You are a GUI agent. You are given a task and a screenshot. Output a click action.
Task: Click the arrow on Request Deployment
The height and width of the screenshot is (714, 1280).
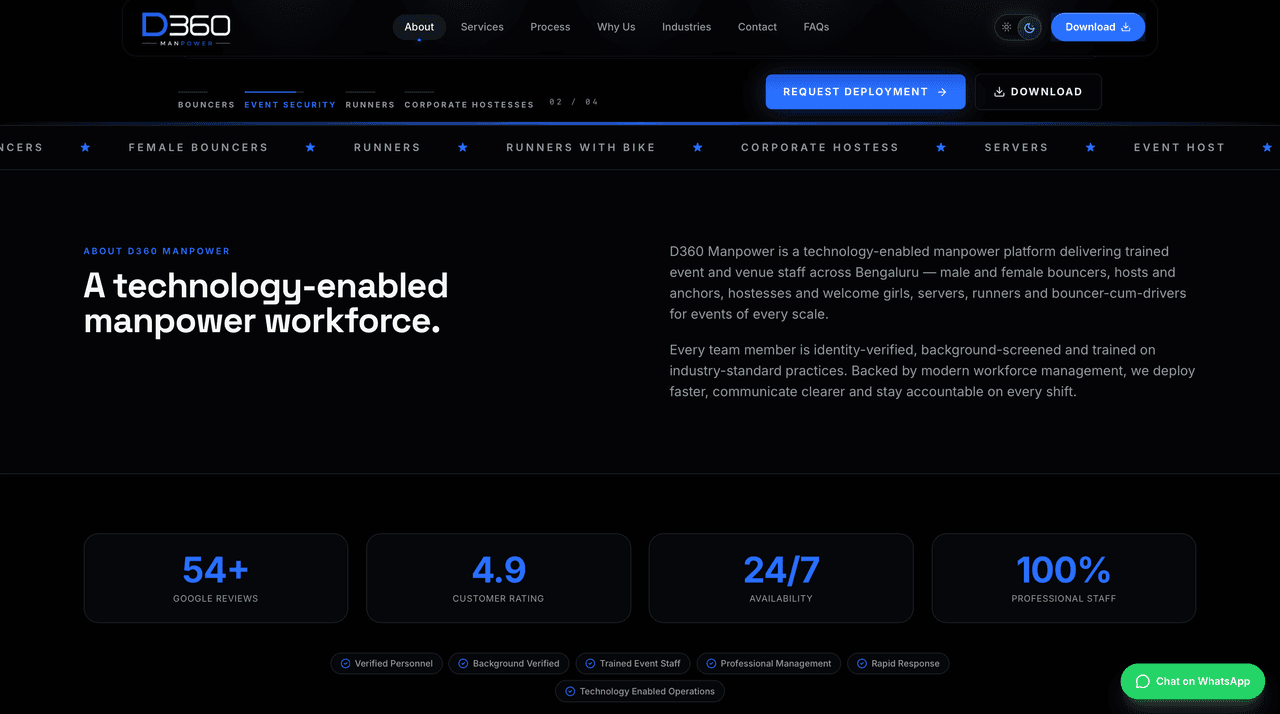click(x=942, y=92)
